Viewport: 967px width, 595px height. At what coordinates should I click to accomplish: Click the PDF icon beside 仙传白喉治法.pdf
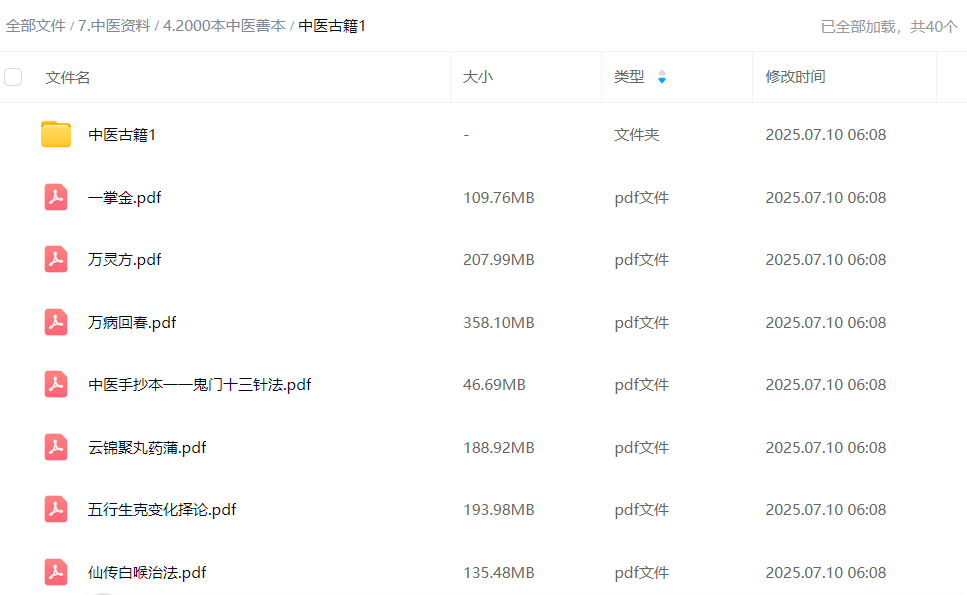[x=56, y=573]
